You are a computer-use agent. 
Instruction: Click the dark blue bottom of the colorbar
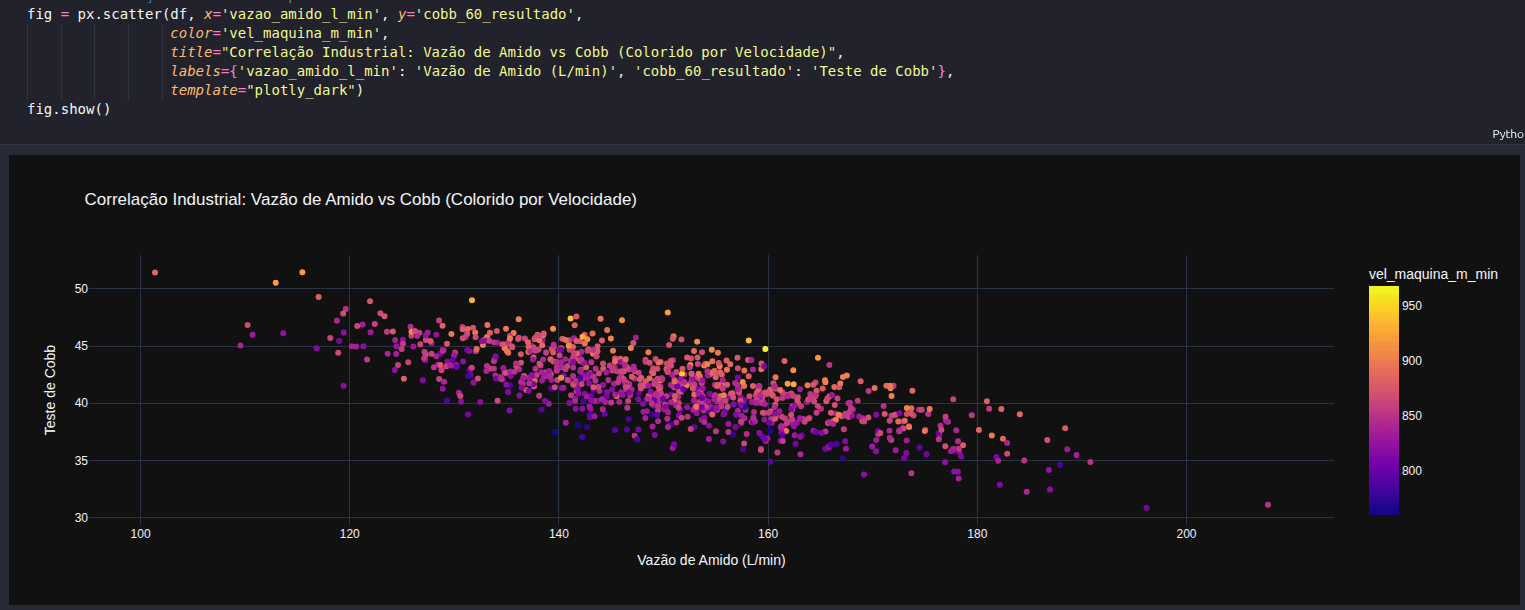click(x=1384, y=508)
